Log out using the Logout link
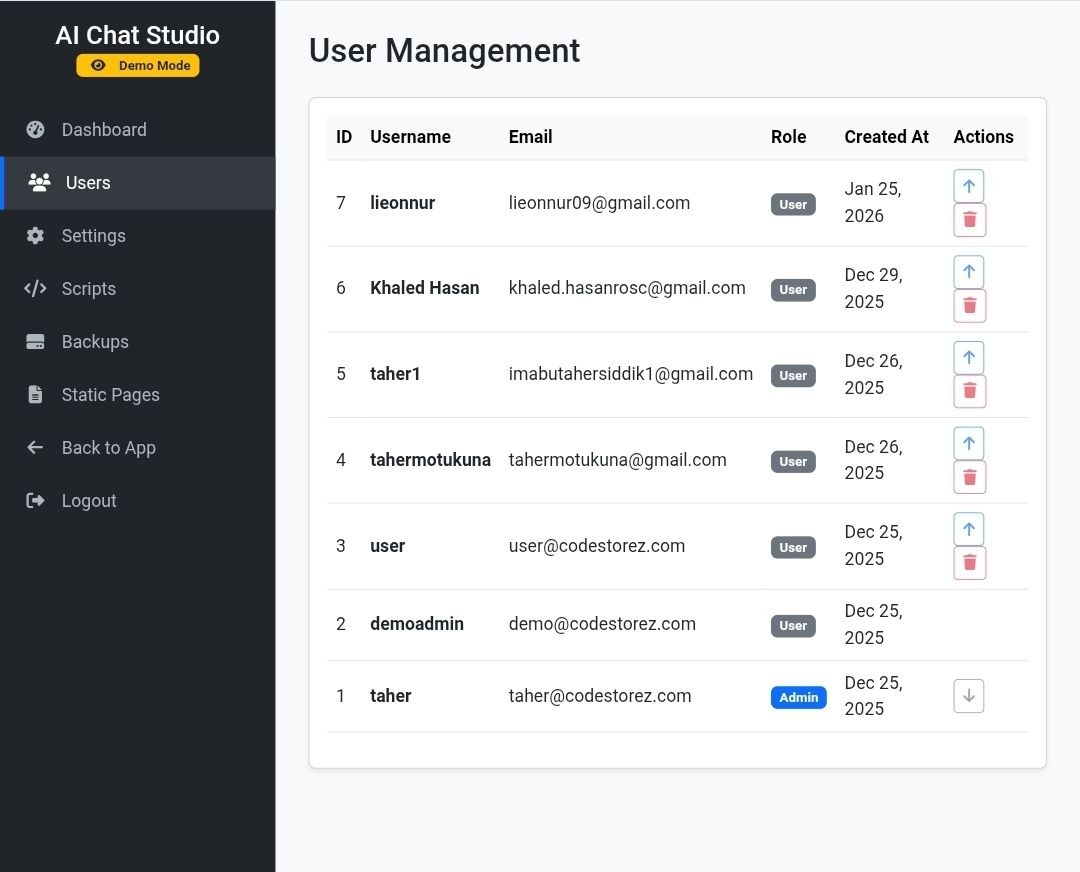 [89, 501]
